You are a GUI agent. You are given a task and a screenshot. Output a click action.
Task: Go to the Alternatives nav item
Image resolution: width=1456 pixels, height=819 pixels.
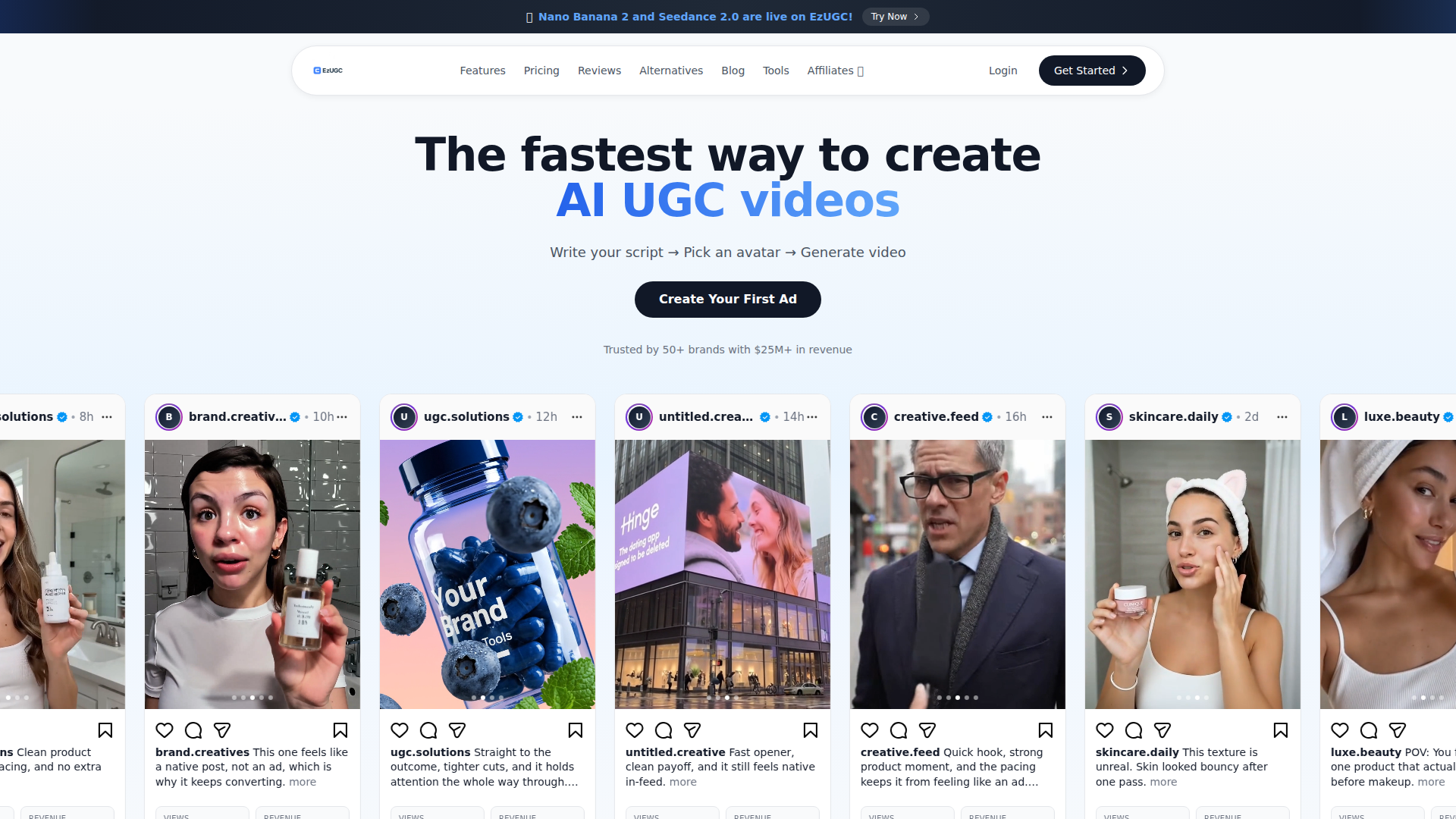(671, 71)
